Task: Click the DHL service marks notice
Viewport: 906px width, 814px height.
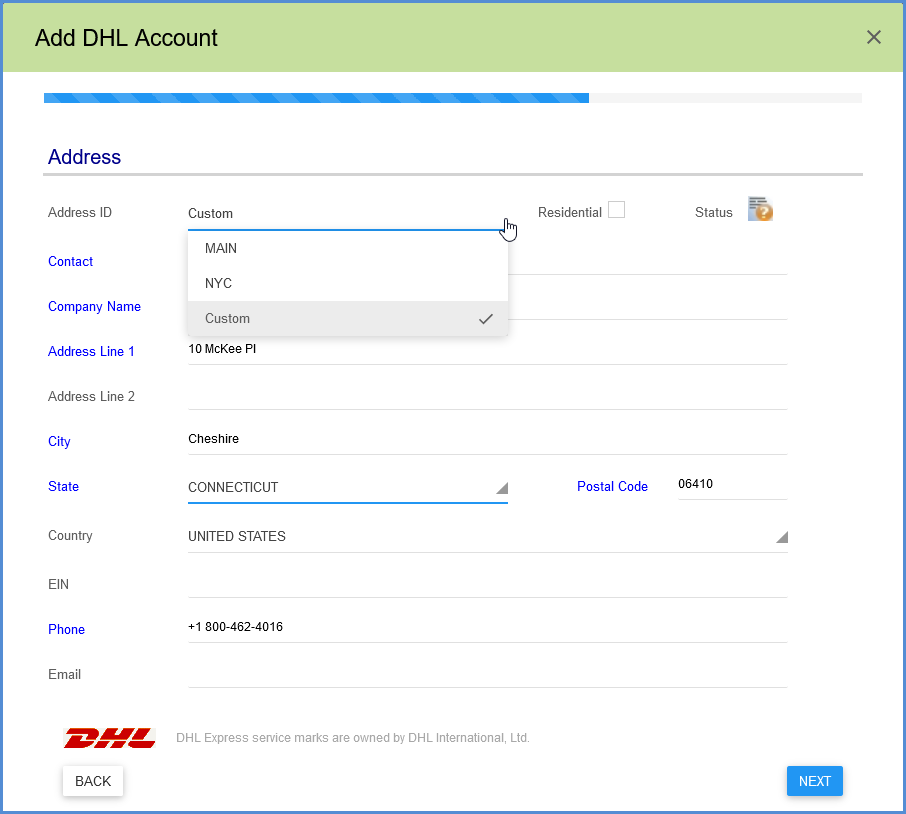Action: point(353,738)
